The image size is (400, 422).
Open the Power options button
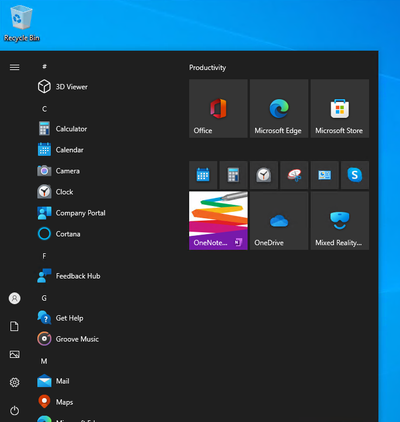click(x=14, y=410)
